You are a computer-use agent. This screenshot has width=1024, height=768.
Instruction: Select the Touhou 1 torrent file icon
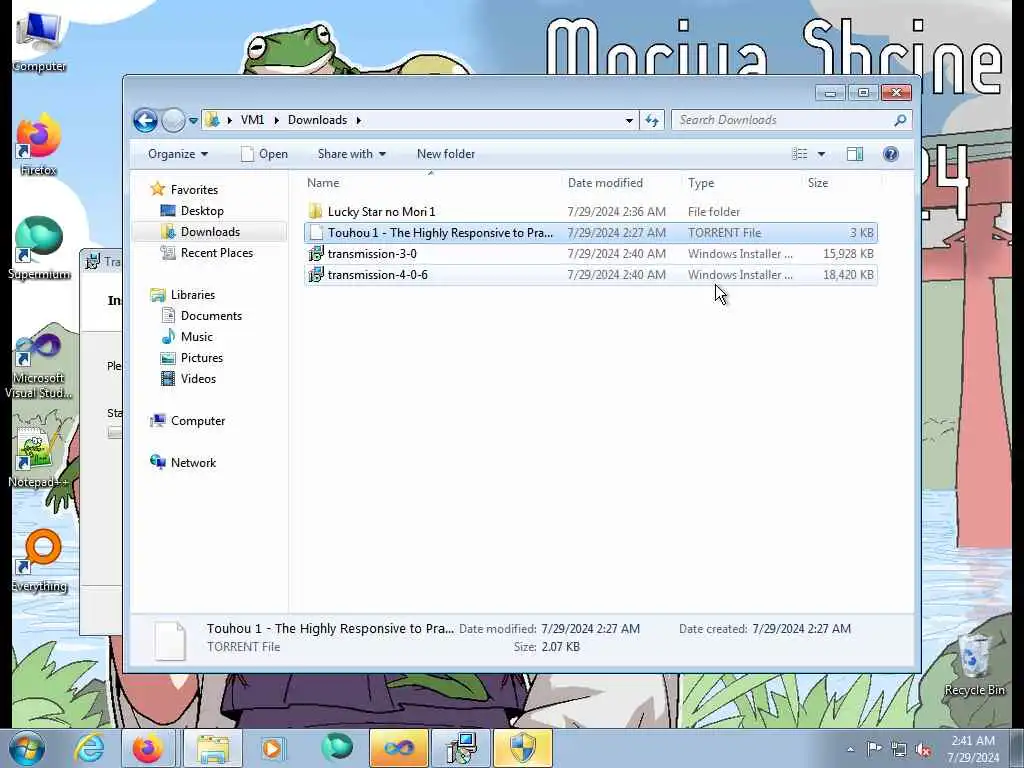pyautogui.click(x=316, y=232)
